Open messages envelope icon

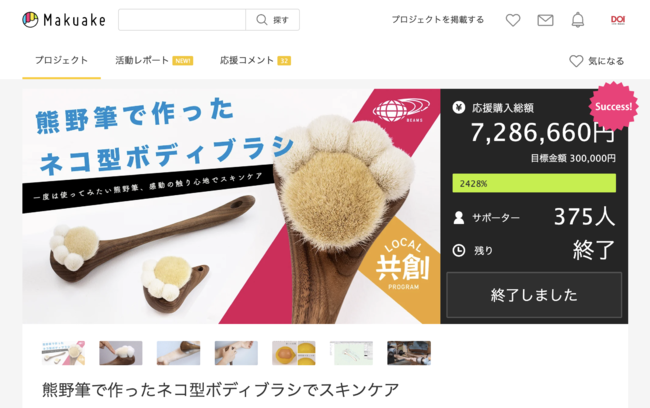click(545, 20)
